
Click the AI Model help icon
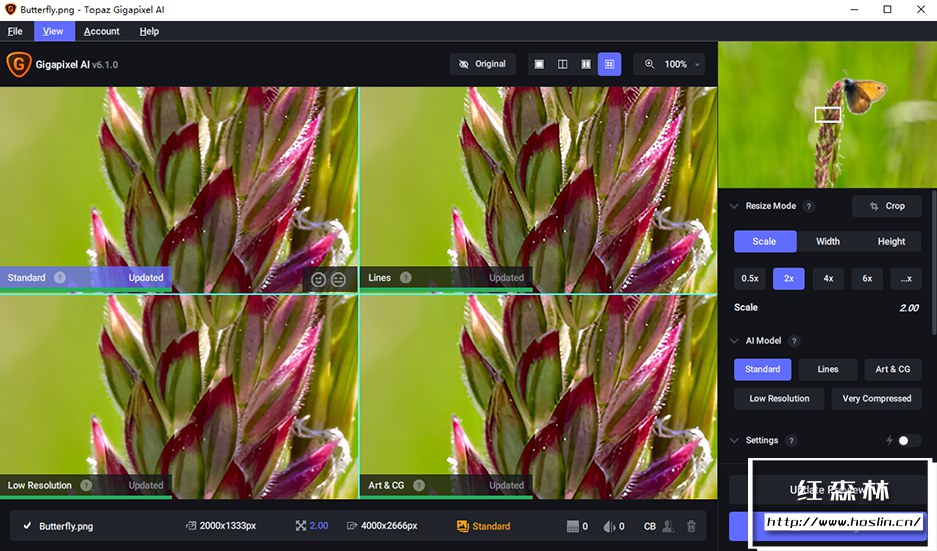click(794, 341)
